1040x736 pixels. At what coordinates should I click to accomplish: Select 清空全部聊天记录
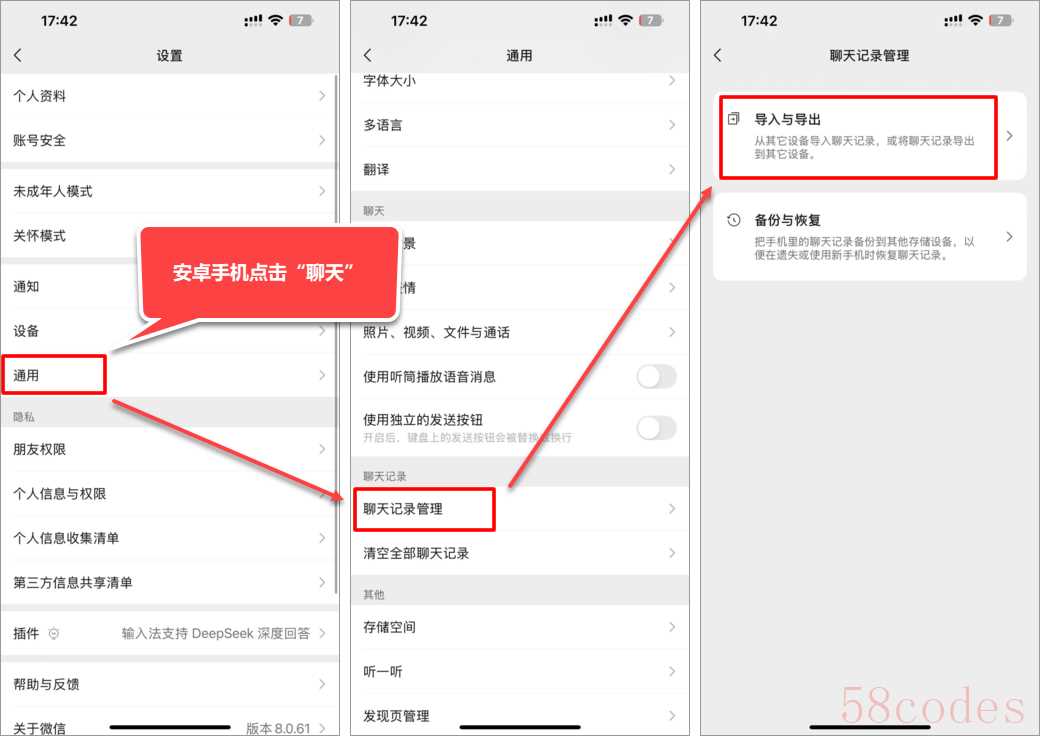click(x=519, y=553)
